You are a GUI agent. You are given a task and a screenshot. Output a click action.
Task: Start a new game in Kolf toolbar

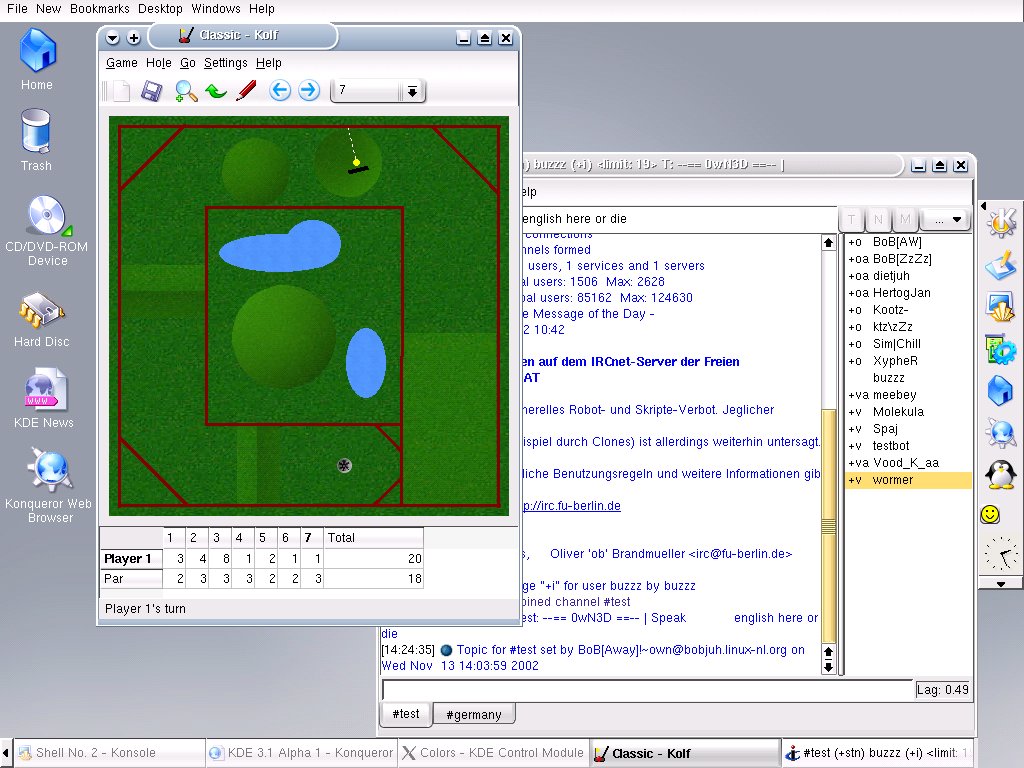122,91
